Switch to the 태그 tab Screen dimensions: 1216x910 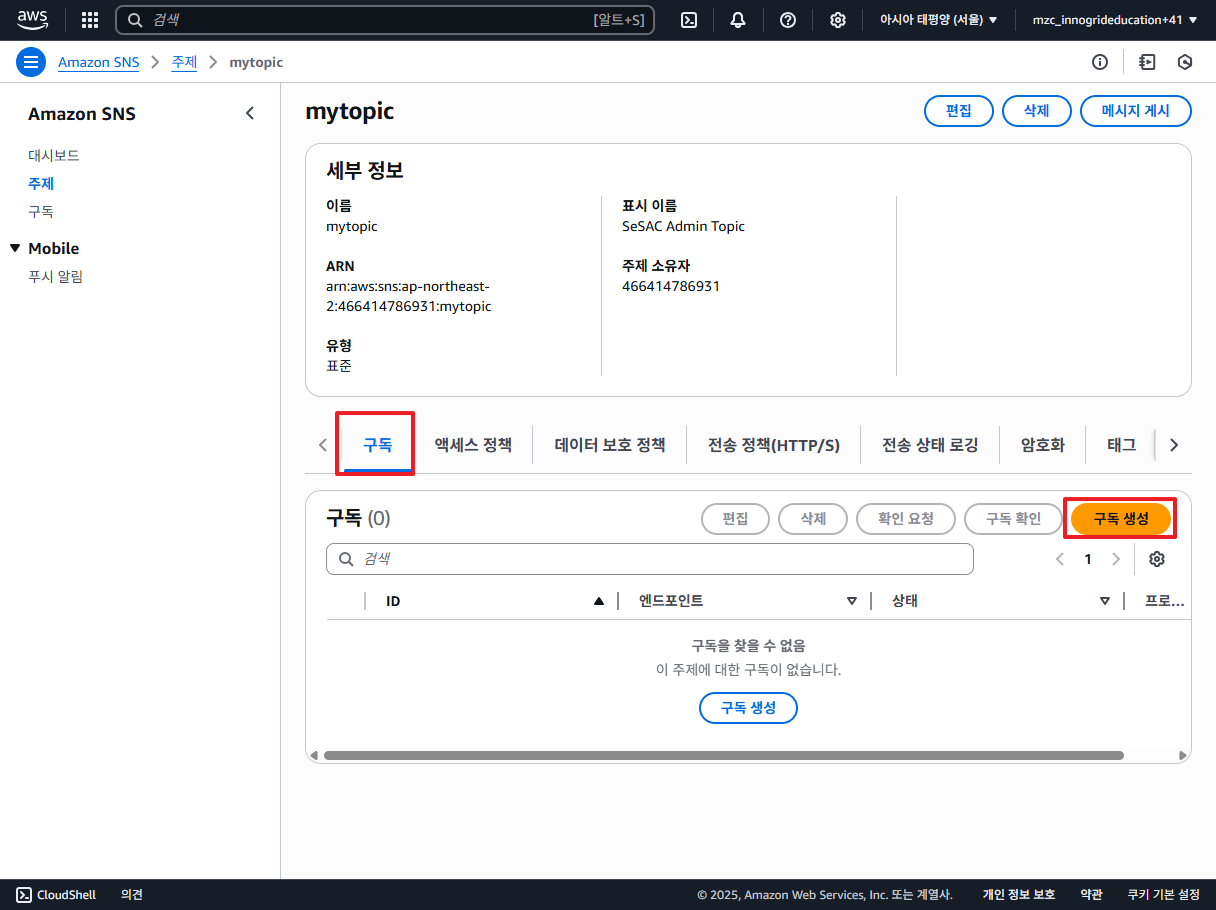[x=1122, y=445]
